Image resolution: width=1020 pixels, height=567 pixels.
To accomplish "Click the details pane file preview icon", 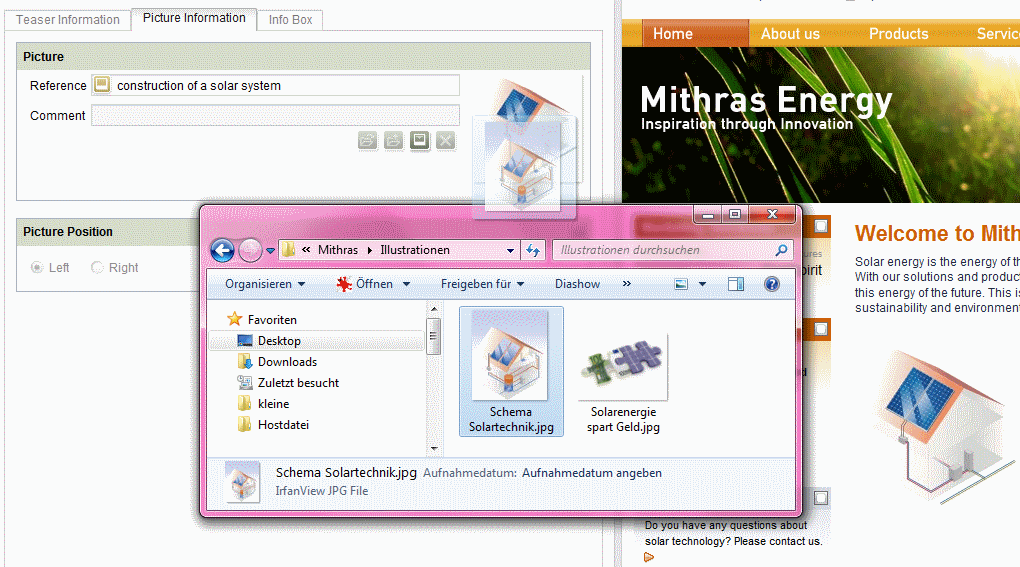I will click(243, 482).
